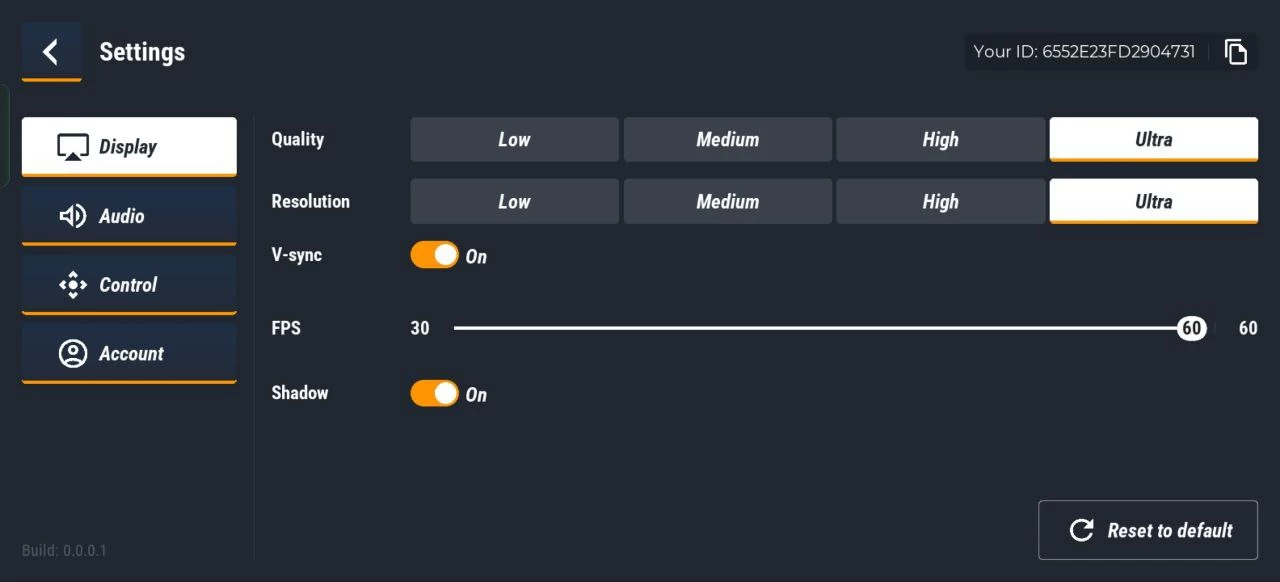The image size is (1280, 582).
Task: Switch to the Account tab
Action: click(129, 354)
